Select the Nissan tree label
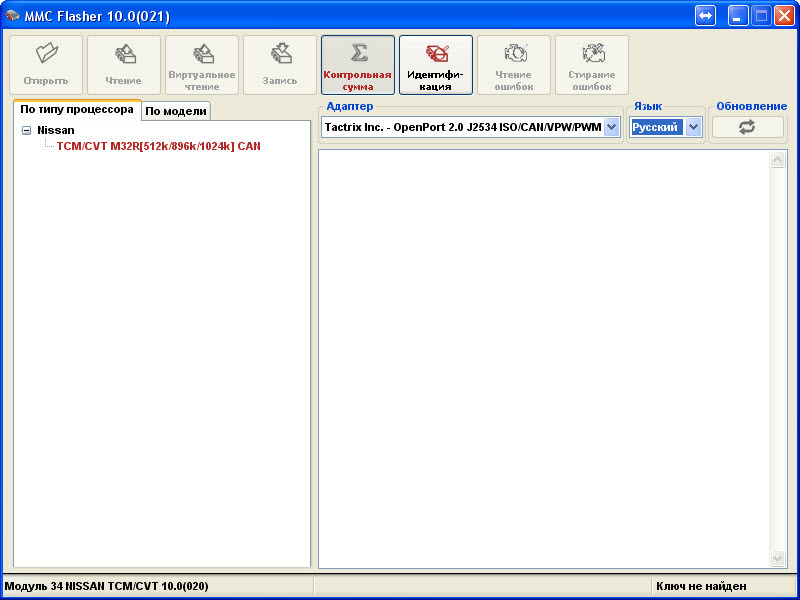This screenshot has height=600, width=800. pyautogui.click(x=56, y=130)
